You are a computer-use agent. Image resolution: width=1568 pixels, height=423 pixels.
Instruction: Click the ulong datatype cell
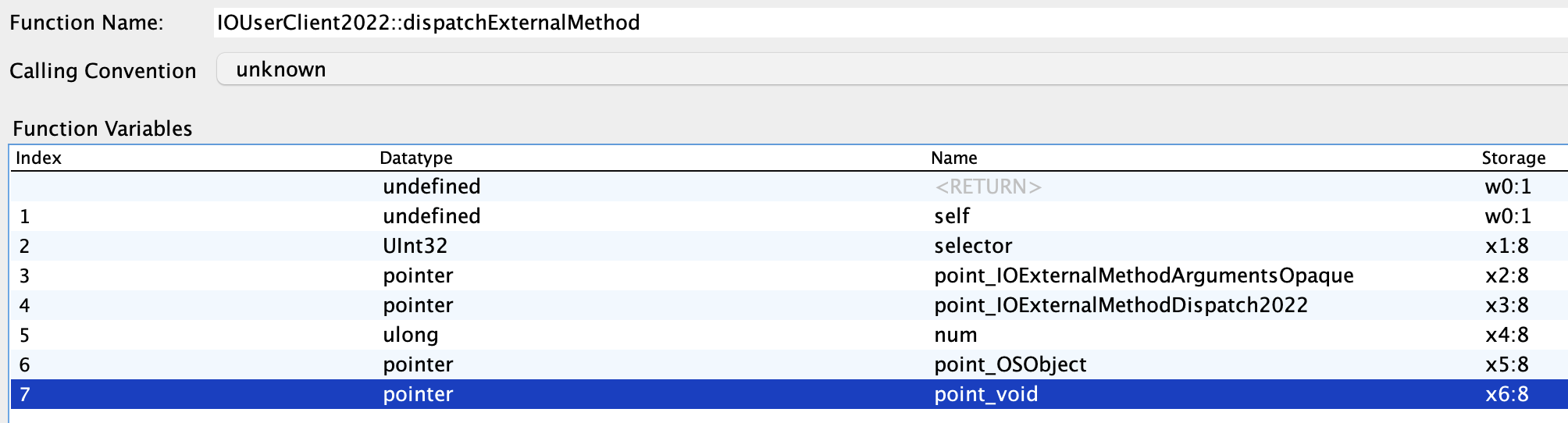pos(411,335)
